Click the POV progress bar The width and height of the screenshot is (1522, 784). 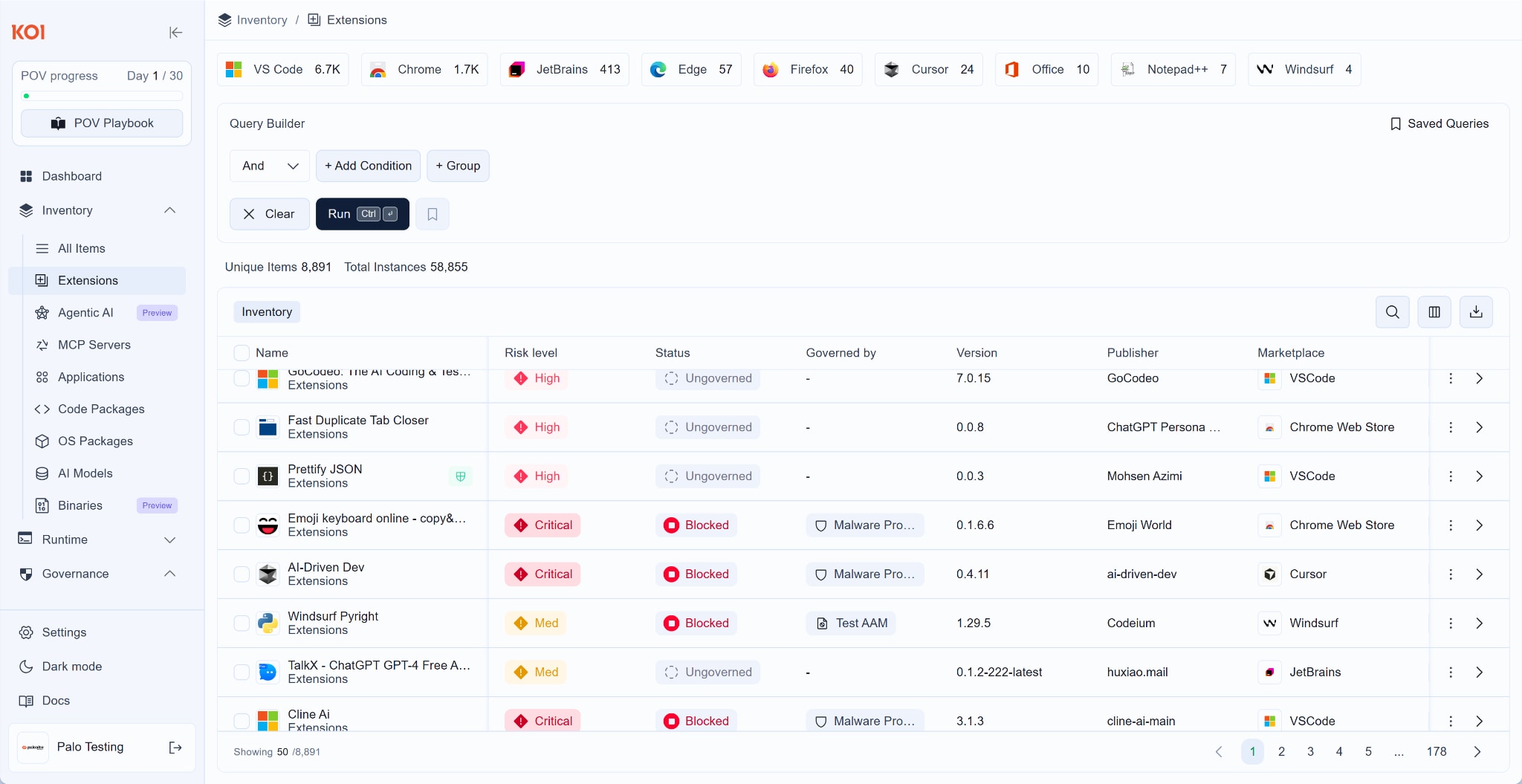coord(102,96)
